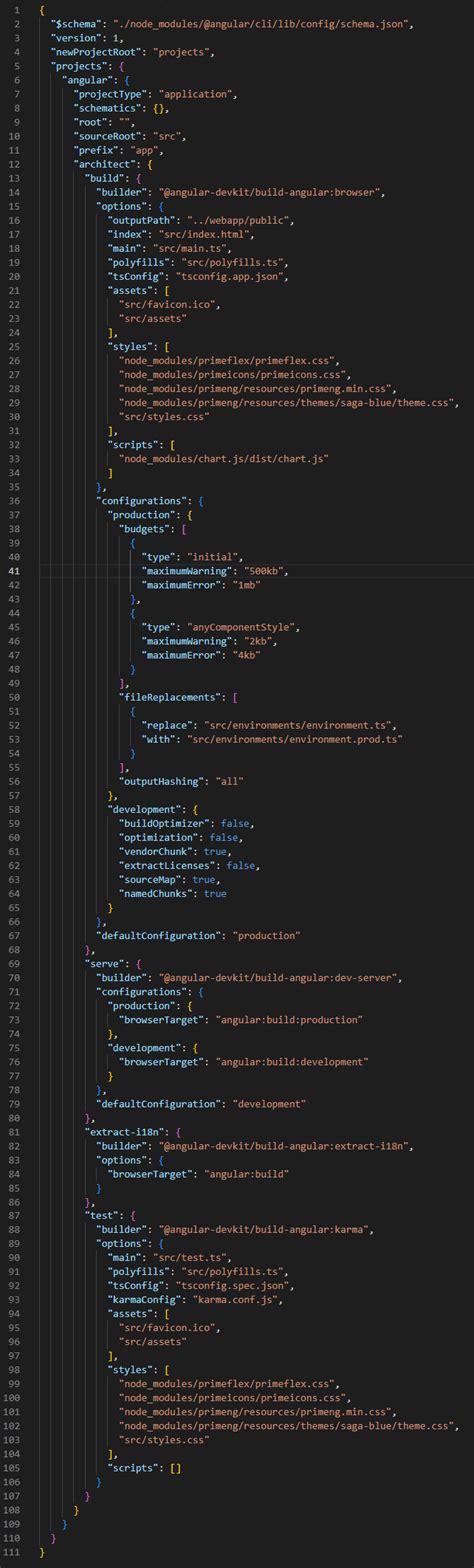
Task: Click the "$schema" key on line 2
Action: coord(75,24)
